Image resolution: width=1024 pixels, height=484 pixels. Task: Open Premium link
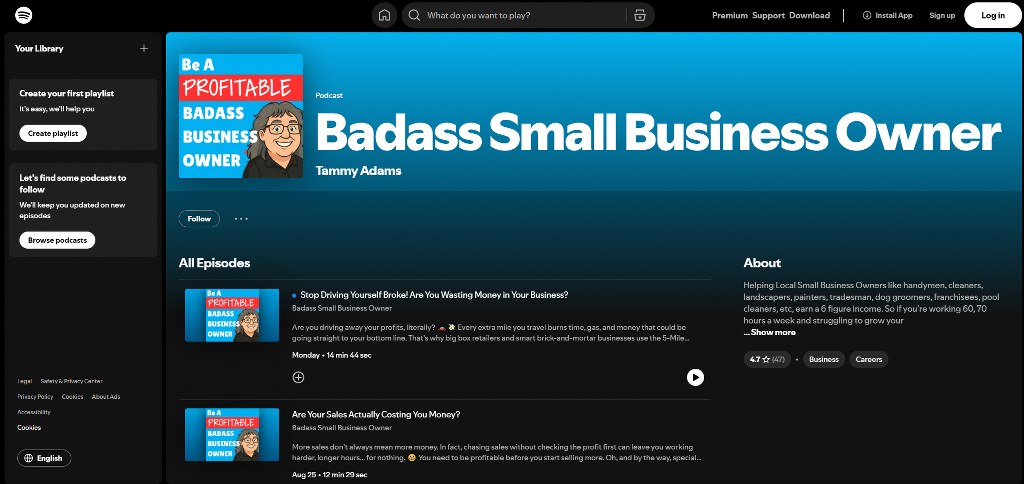coord(729,15)
